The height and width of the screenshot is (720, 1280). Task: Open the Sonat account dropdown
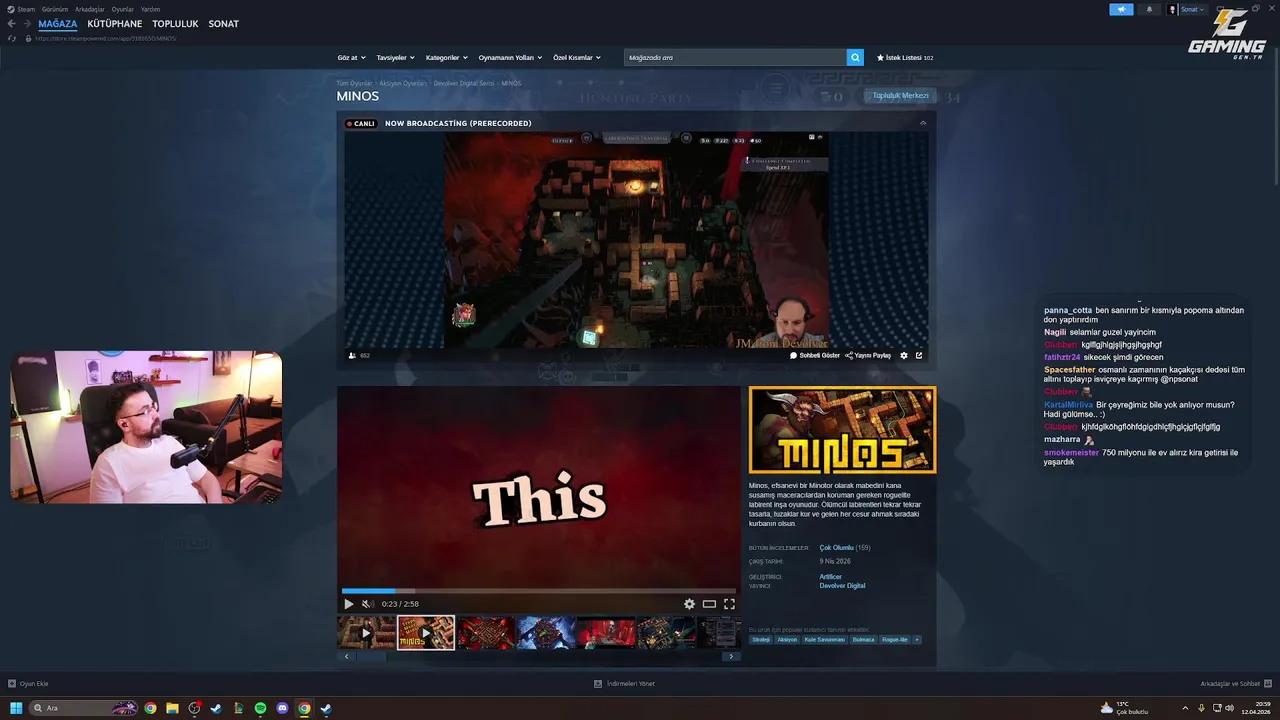[1186, 9]
